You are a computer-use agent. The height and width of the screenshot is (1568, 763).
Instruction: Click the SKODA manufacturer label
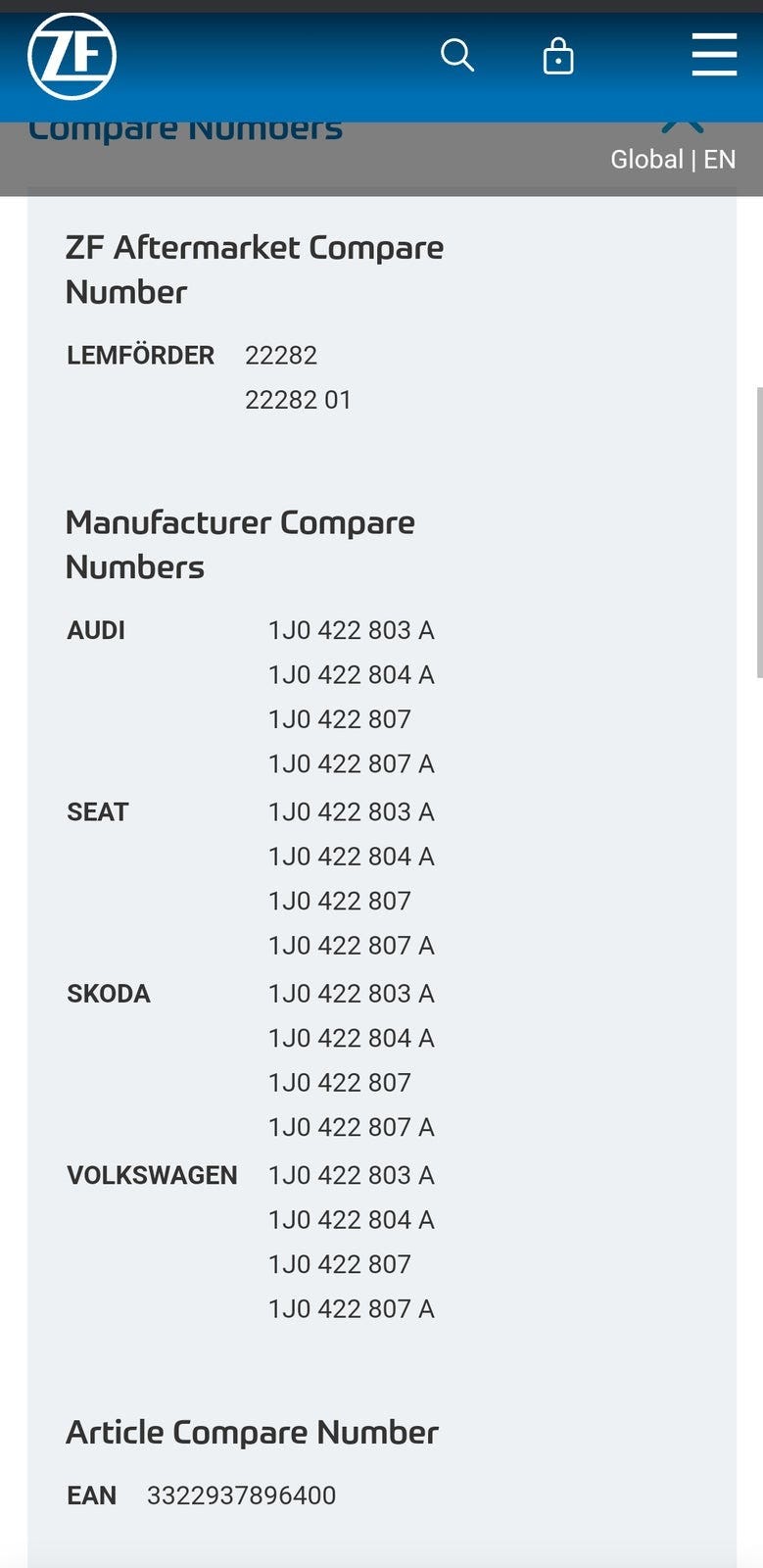click(x=109, y=994)
